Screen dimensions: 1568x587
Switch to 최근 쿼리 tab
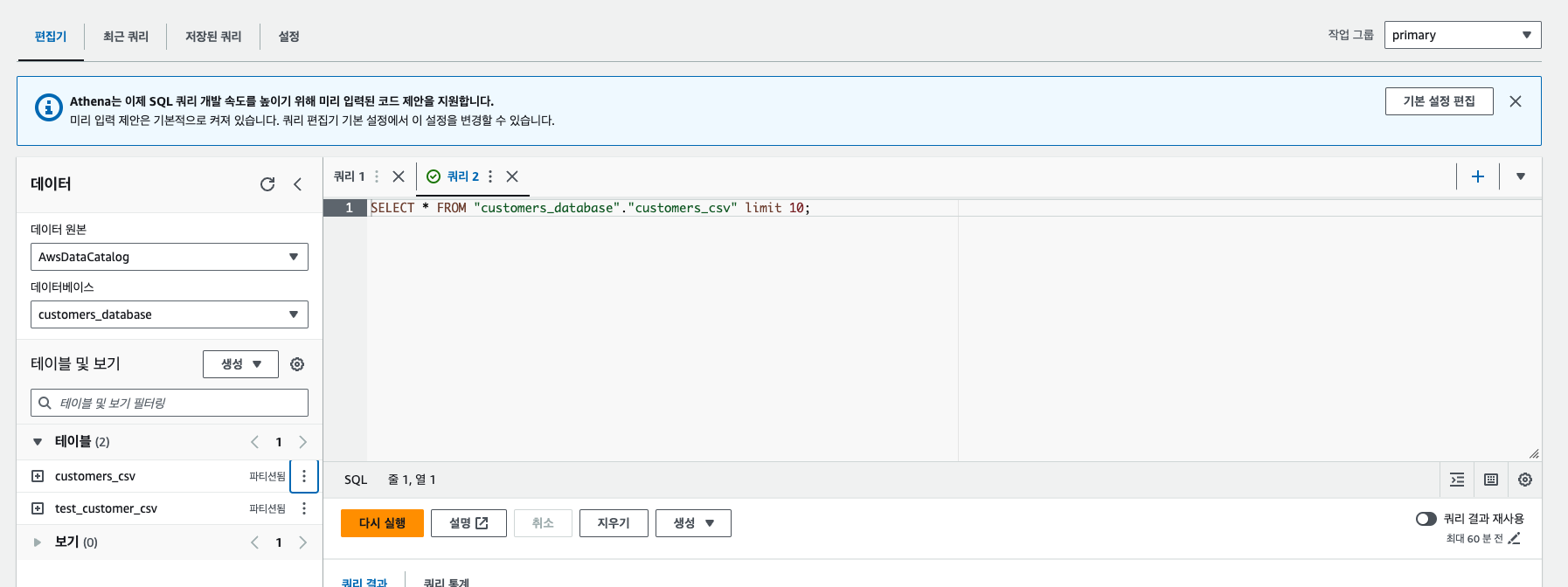[x=126, y=37]
